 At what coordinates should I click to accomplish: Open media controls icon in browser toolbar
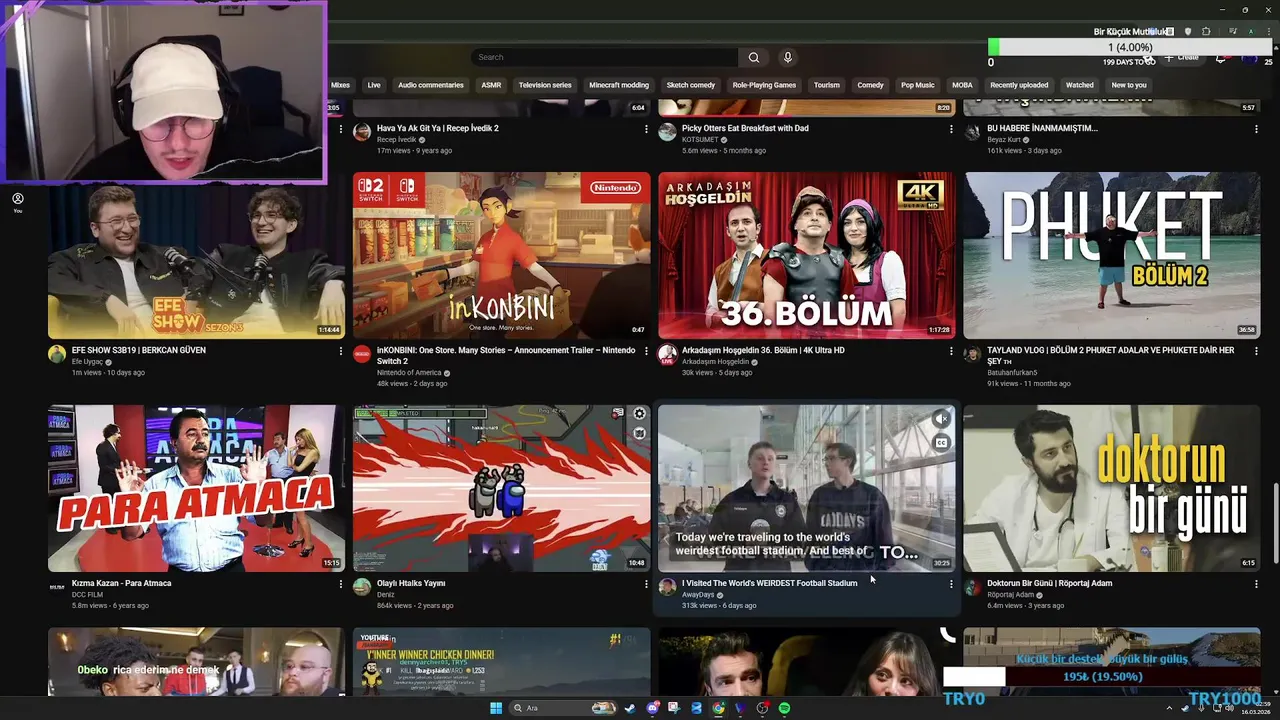(x=1232, y=32)
